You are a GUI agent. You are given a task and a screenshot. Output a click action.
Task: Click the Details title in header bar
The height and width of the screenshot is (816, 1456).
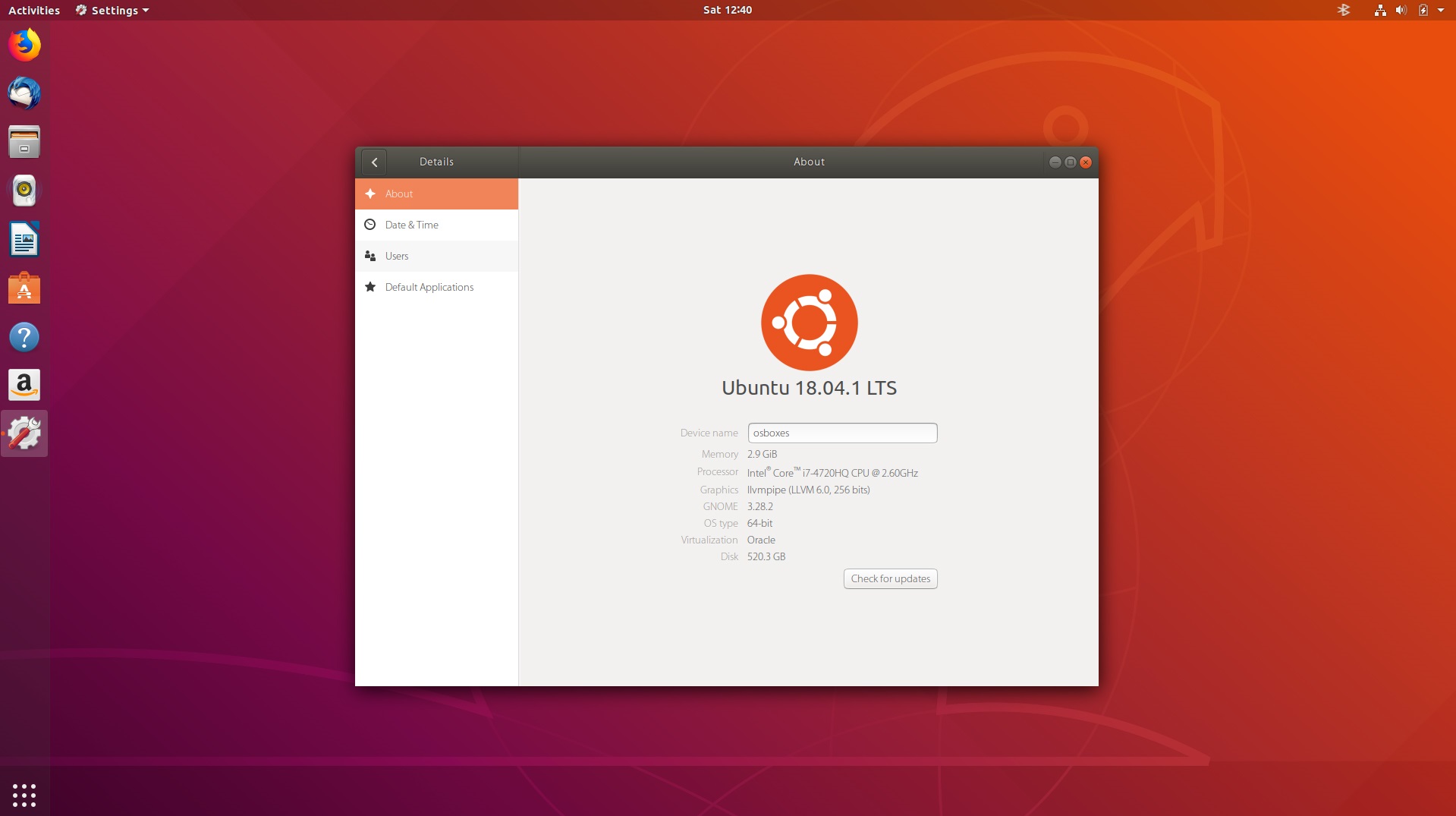coord(436,162)
